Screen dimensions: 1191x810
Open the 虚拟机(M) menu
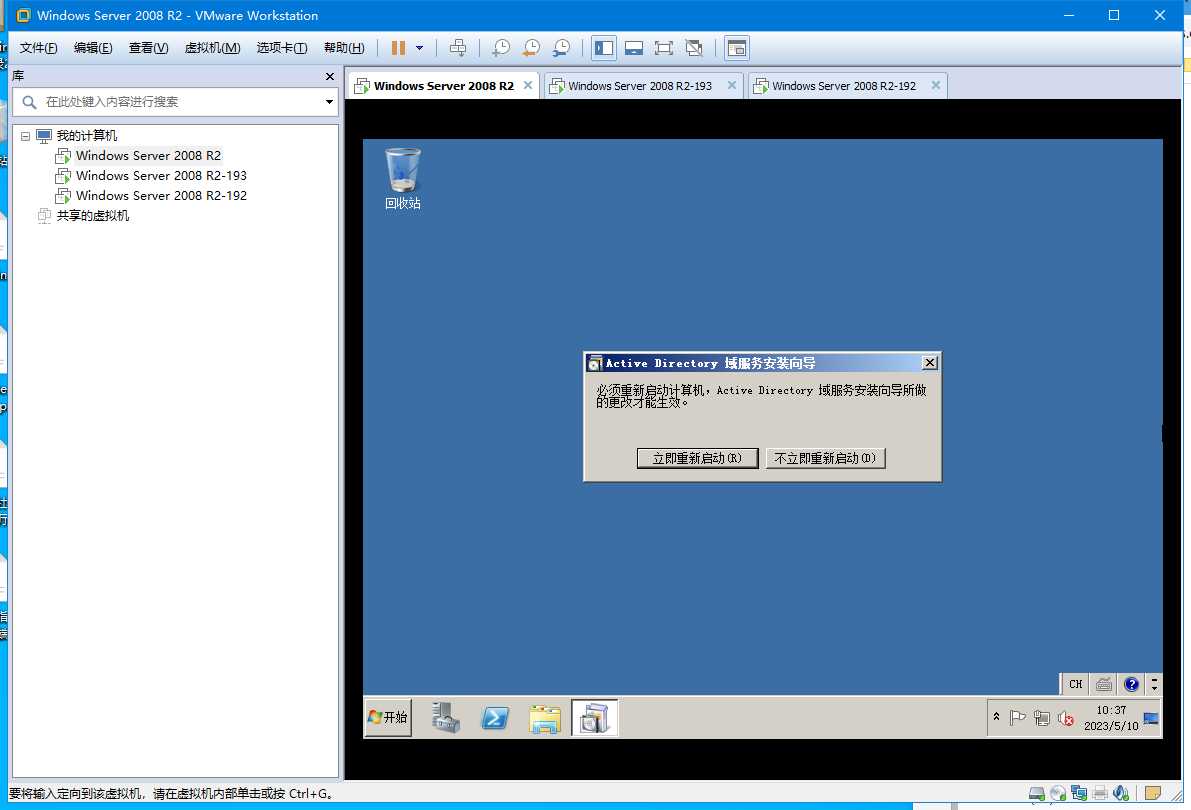point(213,48)
